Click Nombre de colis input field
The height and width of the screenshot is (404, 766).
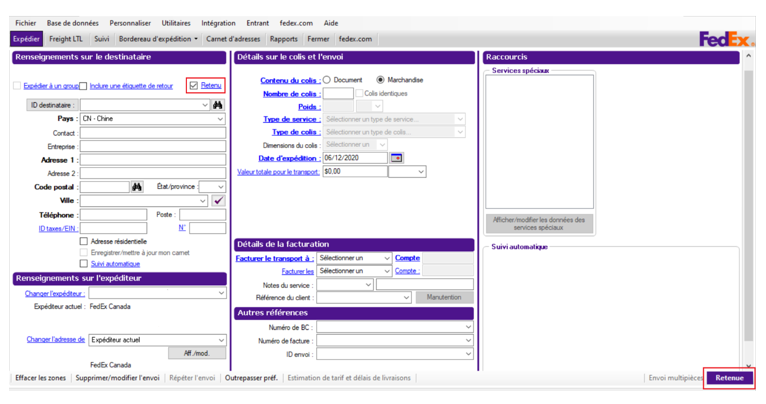(x=338, y=93)
